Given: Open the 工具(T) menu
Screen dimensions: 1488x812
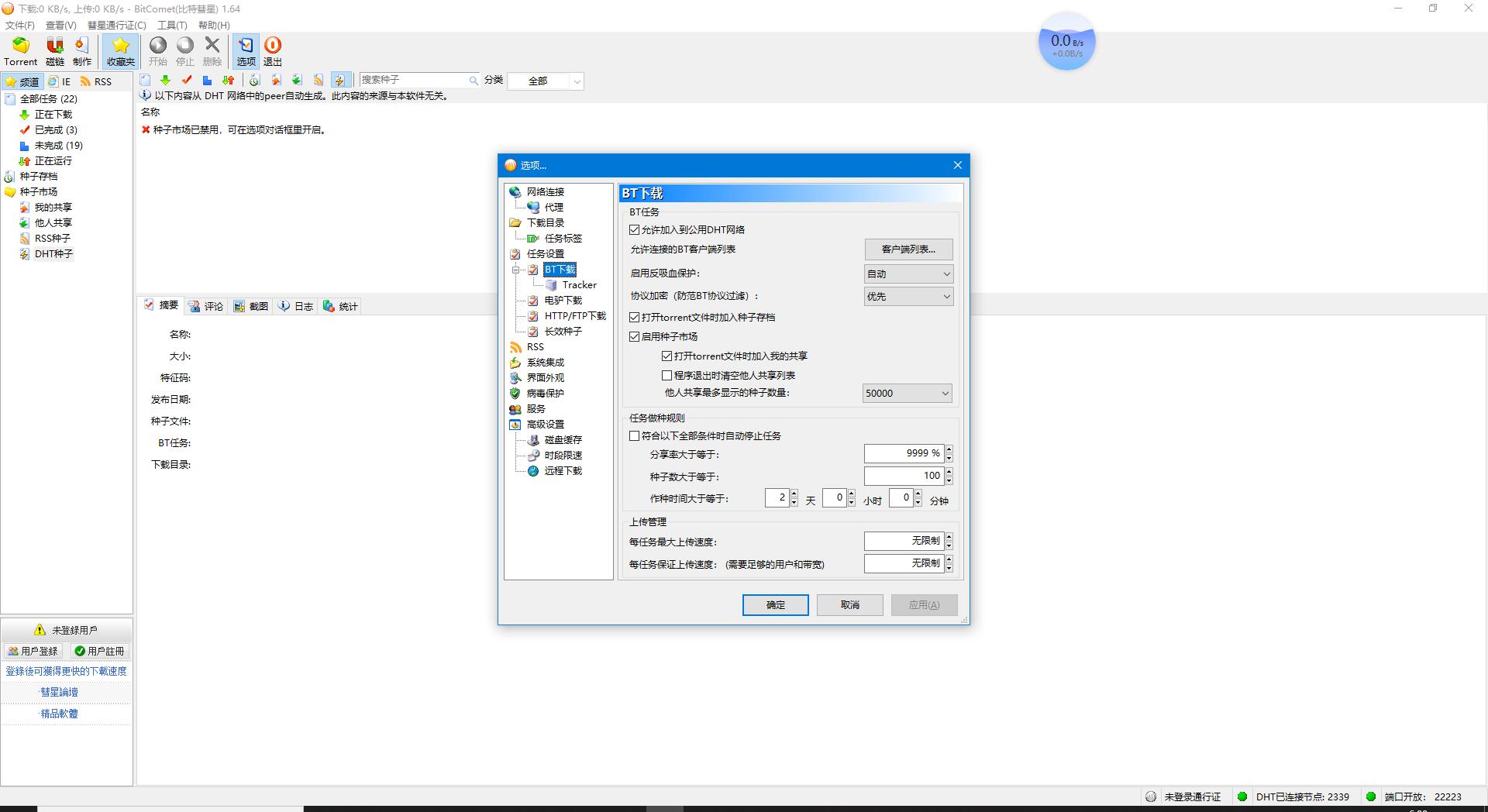Looking at the screenshot, I should click(172, 25).
